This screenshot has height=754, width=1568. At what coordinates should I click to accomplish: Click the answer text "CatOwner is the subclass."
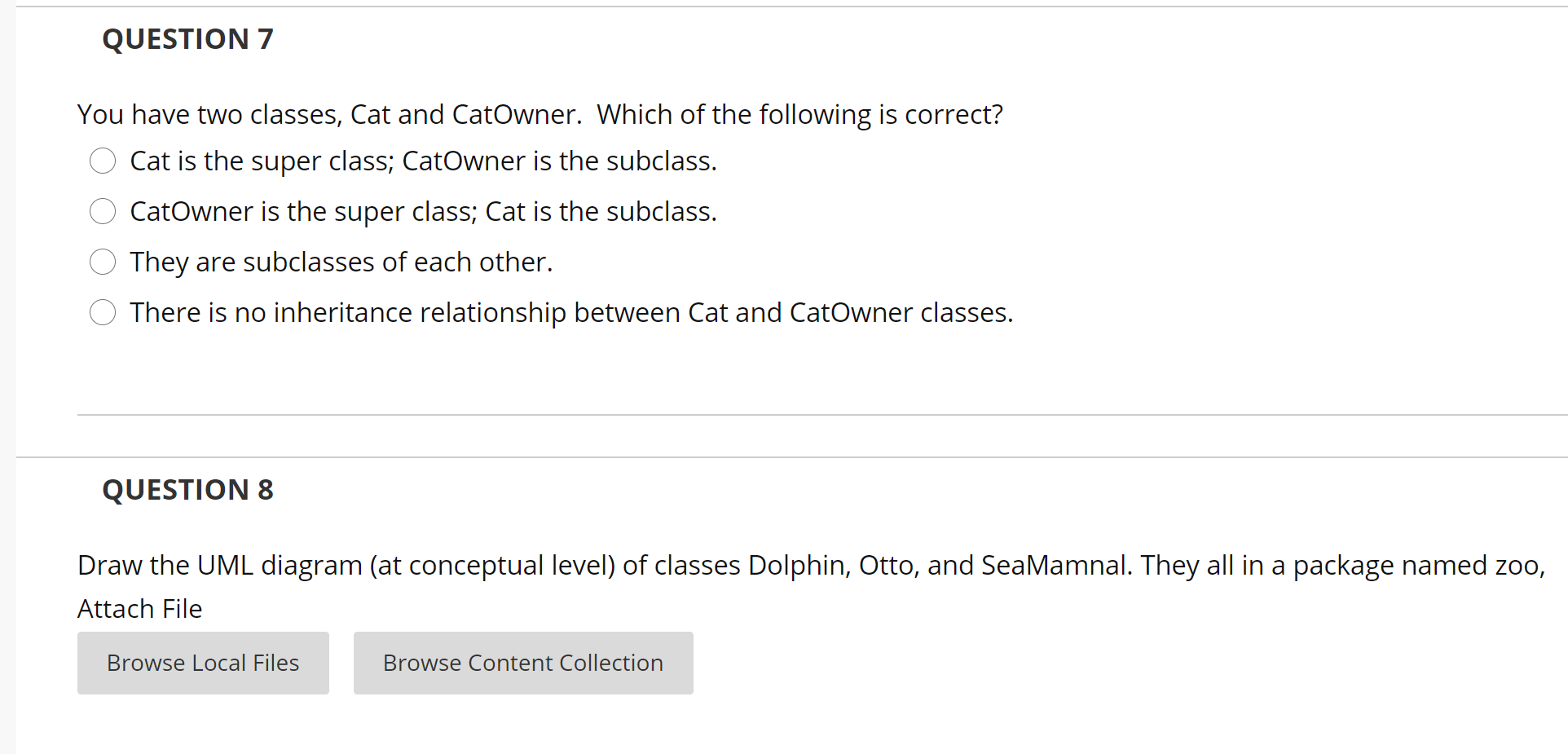click(559, 161)
